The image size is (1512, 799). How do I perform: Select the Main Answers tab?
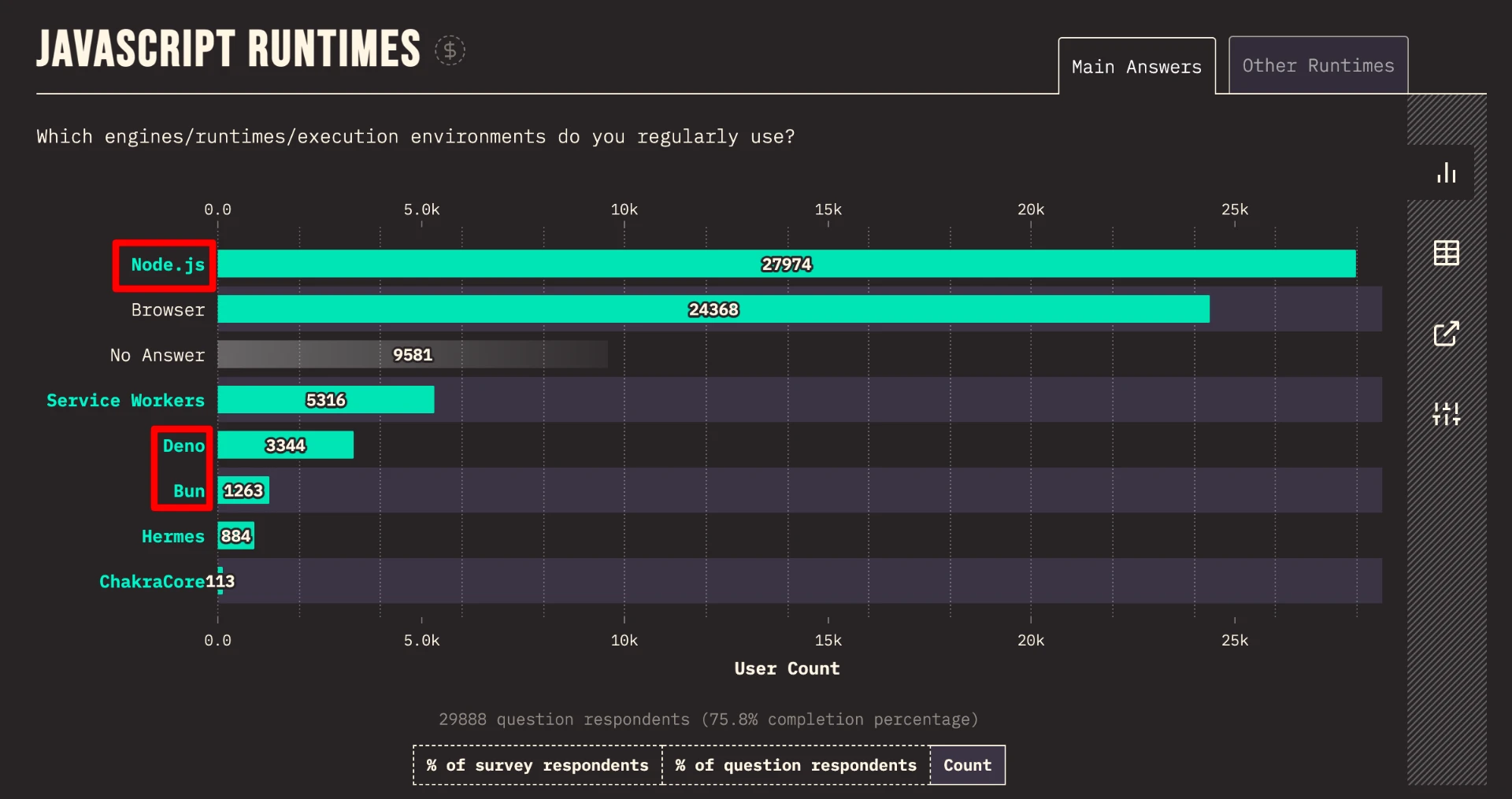pos(1136,66)
